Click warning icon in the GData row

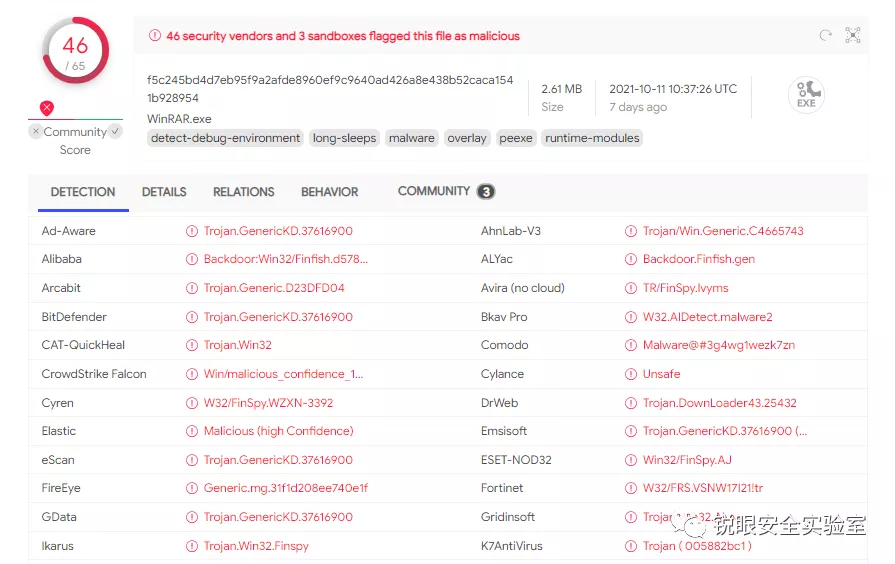tap(192, 517)
